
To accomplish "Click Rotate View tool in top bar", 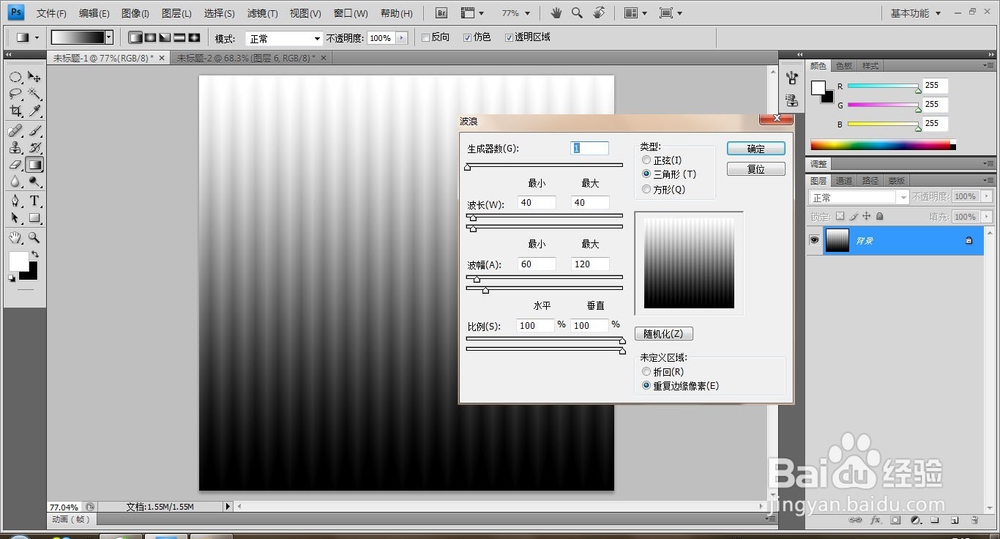I will 599,13.
